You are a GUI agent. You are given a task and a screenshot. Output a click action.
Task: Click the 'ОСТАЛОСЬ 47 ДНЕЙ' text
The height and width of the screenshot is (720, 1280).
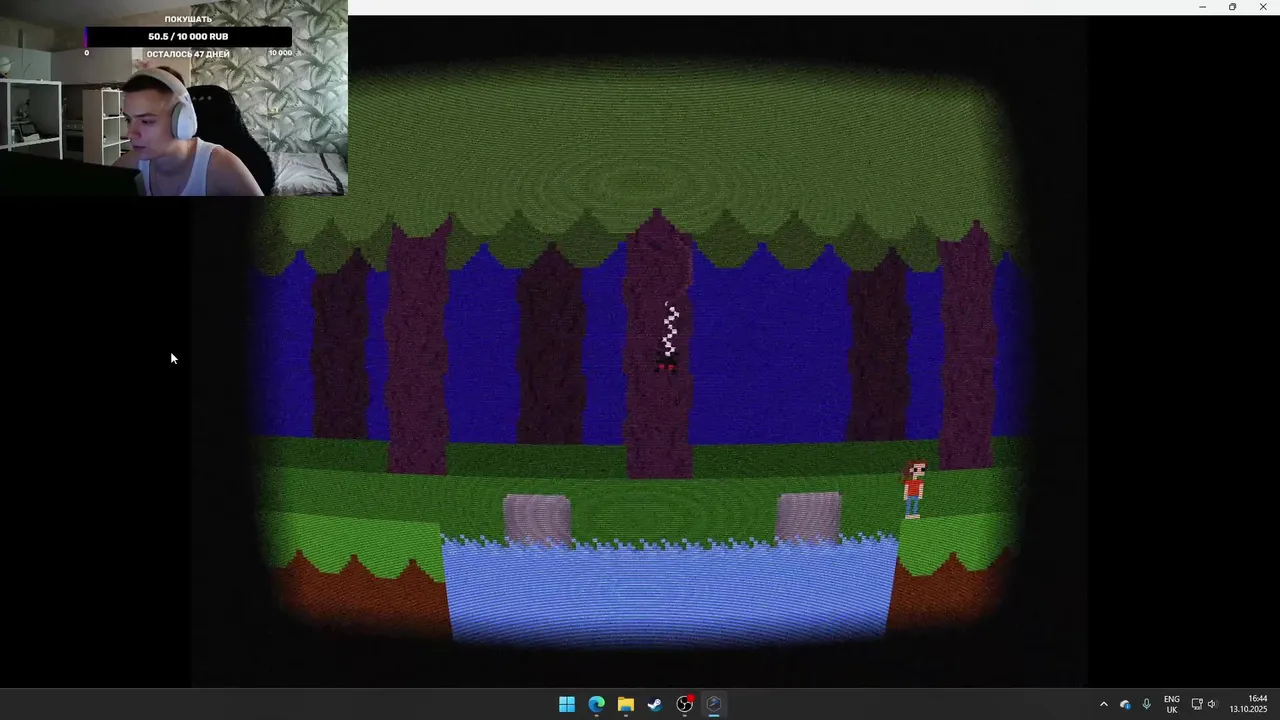tap(188, 54)
